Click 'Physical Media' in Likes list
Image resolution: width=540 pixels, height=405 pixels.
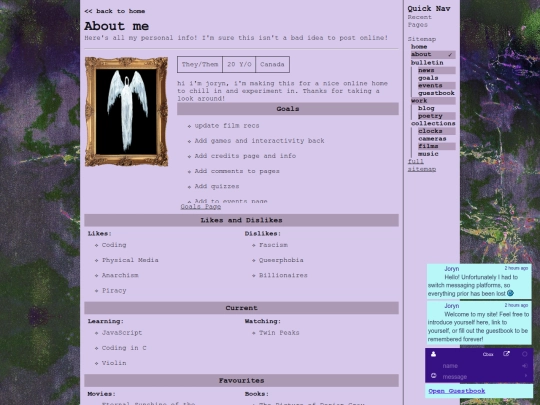130,260
